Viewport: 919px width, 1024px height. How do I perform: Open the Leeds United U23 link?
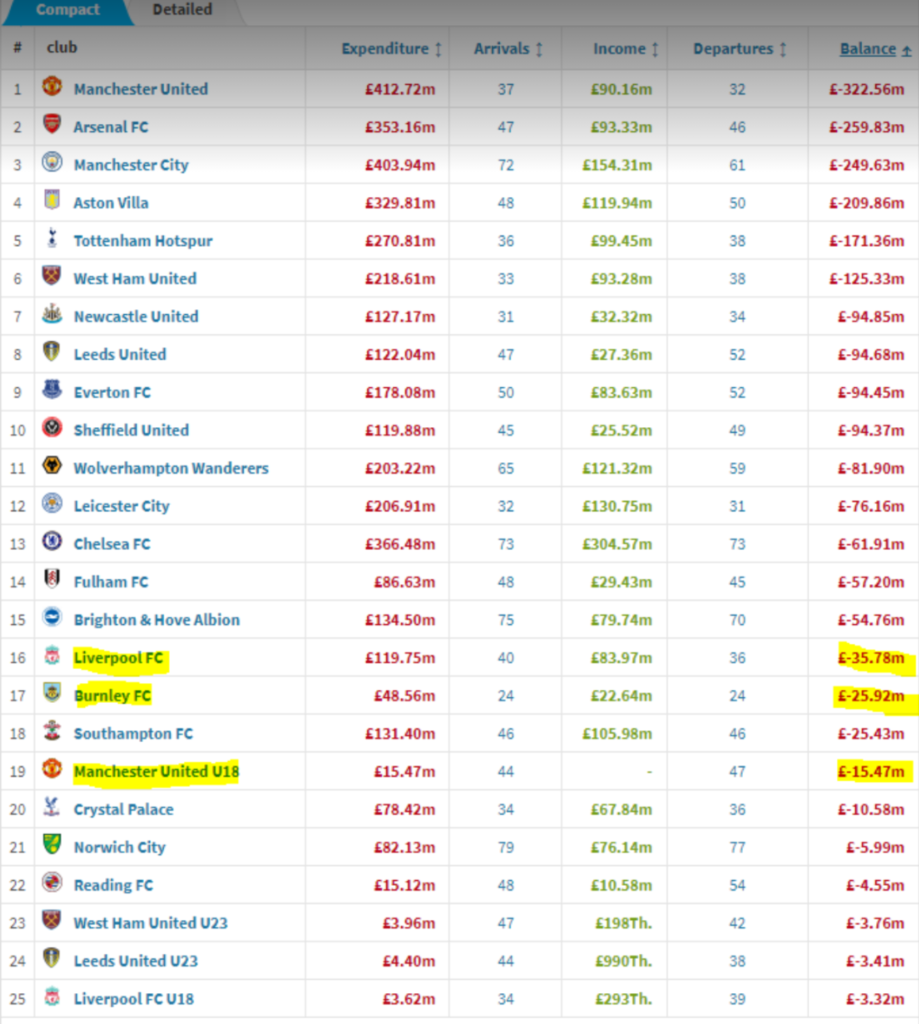[x=136, y=960]
